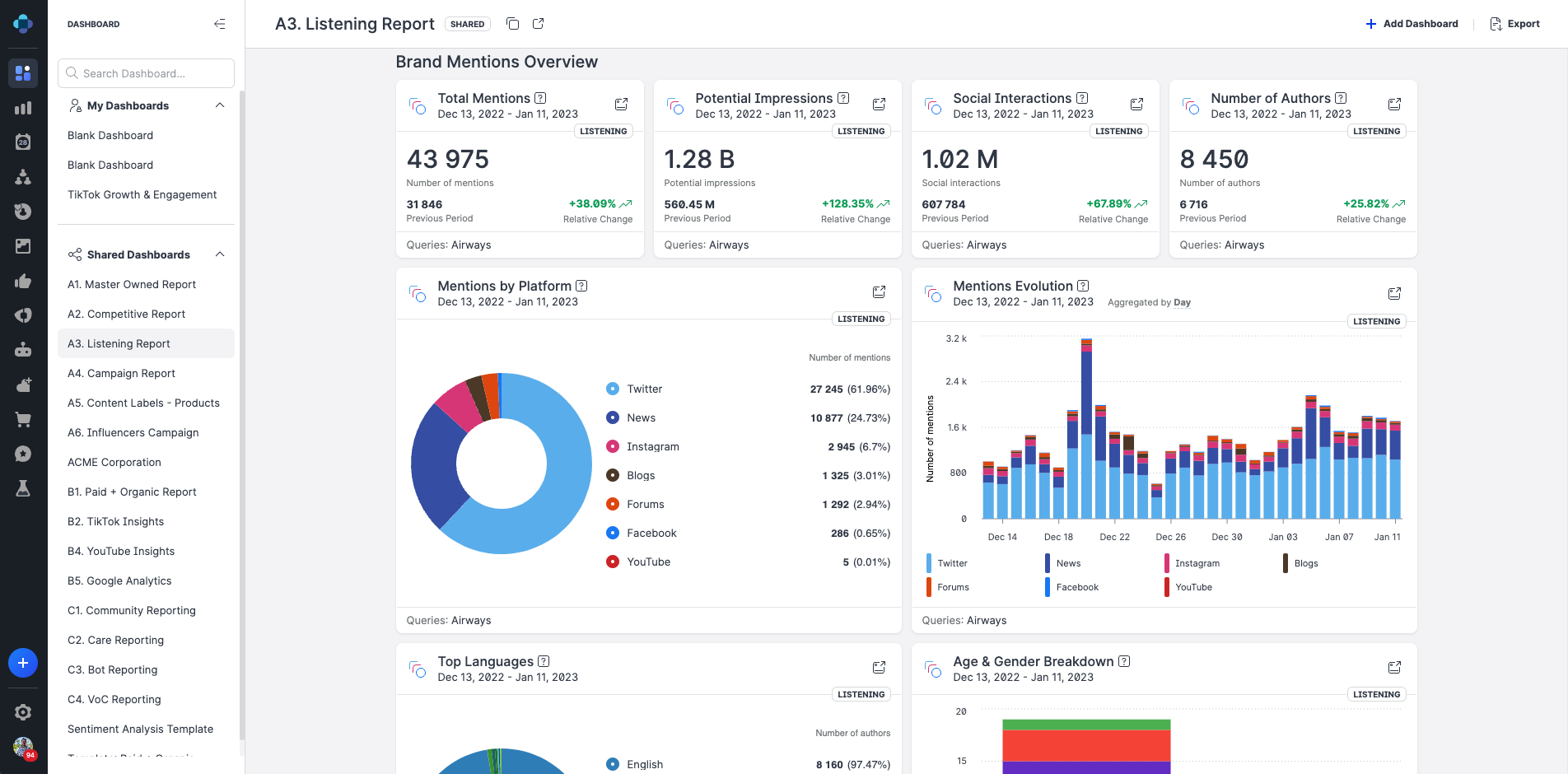1568x774 pixels.
Task: Open the B2. TikTok Insights dashboard
Action: click(114, 521)
